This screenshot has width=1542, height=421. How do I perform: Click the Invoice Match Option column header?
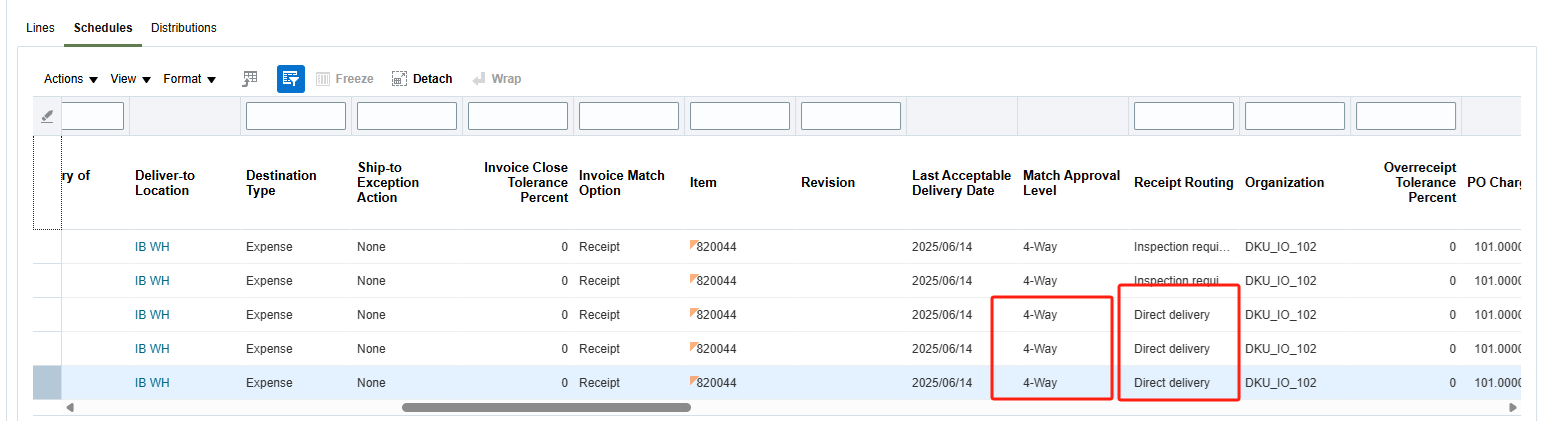coord(622,183)
